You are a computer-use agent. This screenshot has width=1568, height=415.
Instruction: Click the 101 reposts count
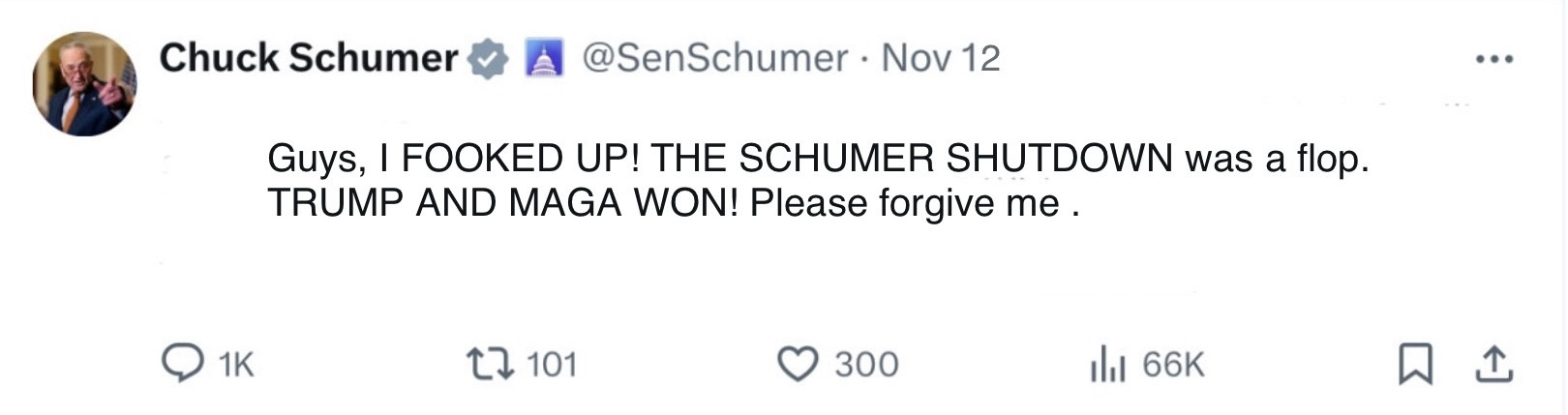pyautogui.click(x=552, y=365)
